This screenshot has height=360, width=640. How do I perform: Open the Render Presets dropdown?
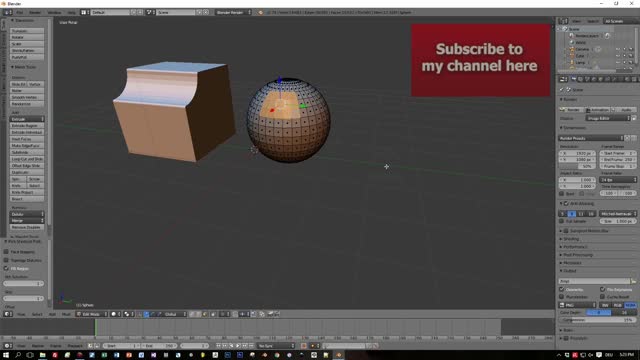pyautogui.click(x=591, y=138)
